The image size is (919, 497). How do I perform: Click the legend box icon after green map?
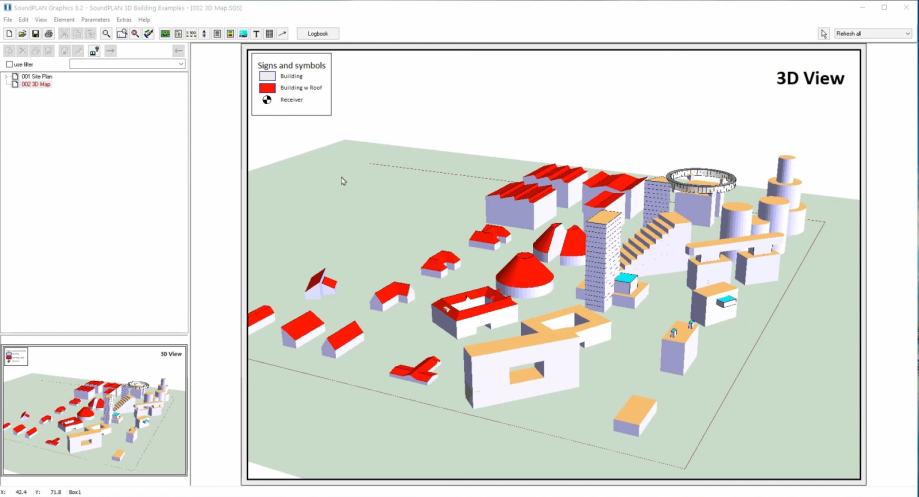pos(178,34)
